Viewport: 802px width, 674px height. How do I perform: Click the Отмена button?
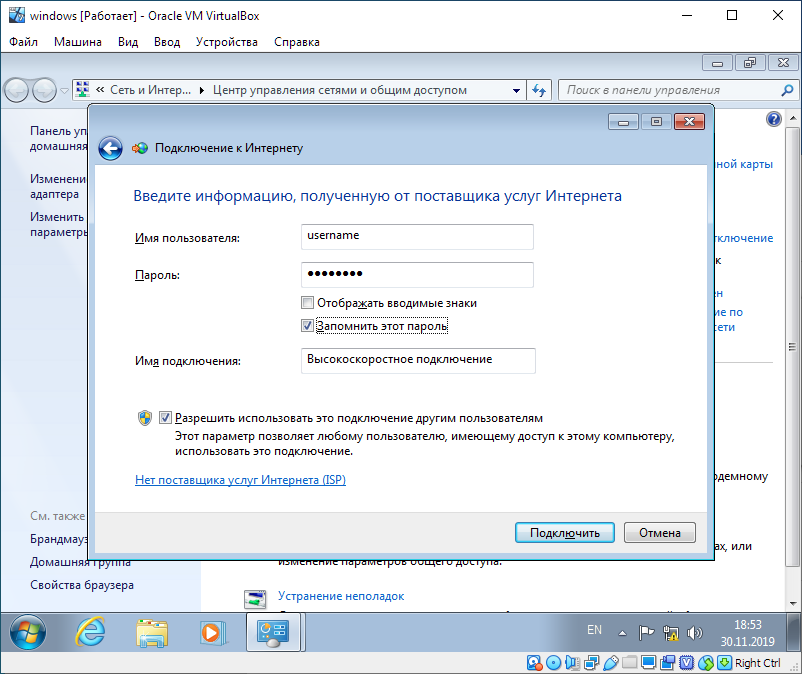(660, 533)
